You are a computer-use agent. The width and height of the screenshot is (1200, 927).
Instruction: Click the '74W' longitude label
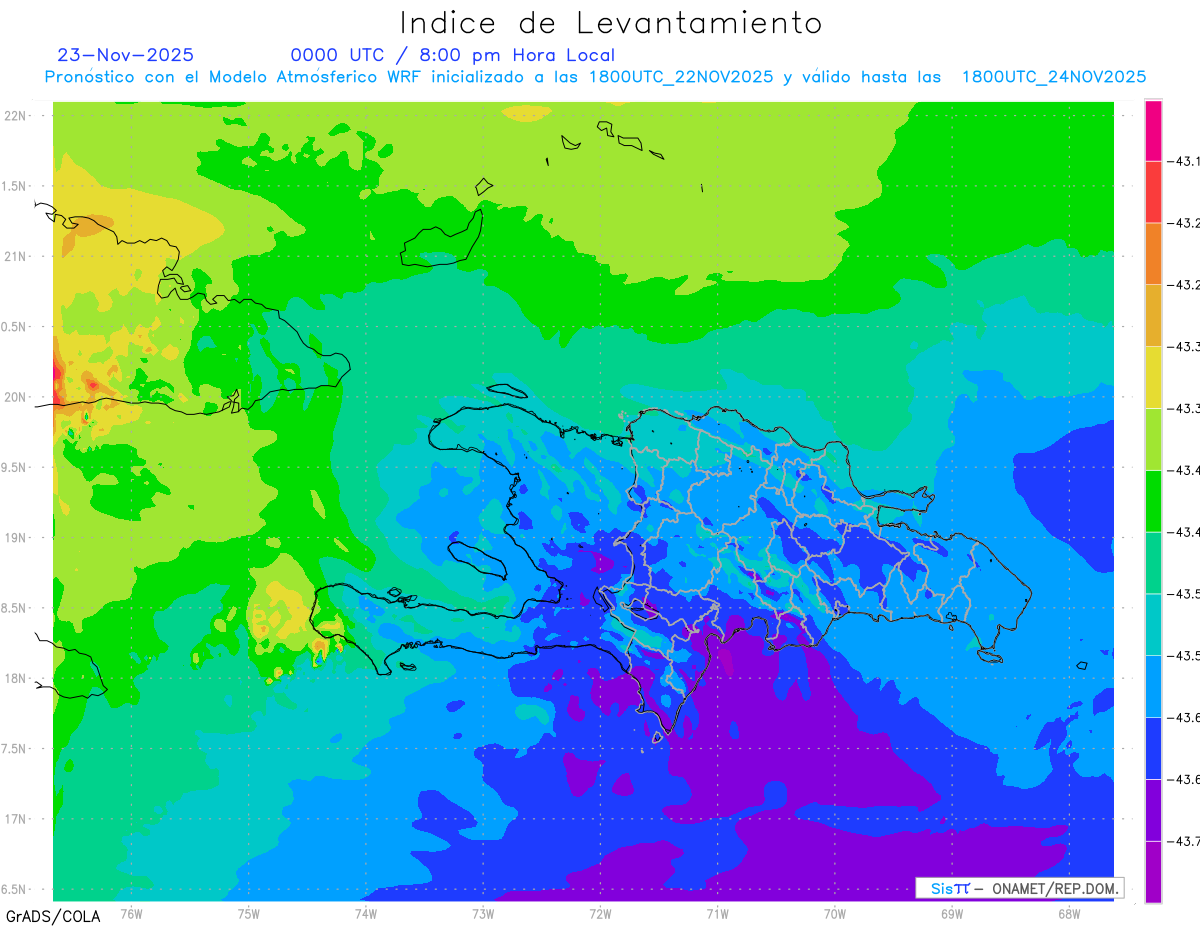(x=365, y=914)
